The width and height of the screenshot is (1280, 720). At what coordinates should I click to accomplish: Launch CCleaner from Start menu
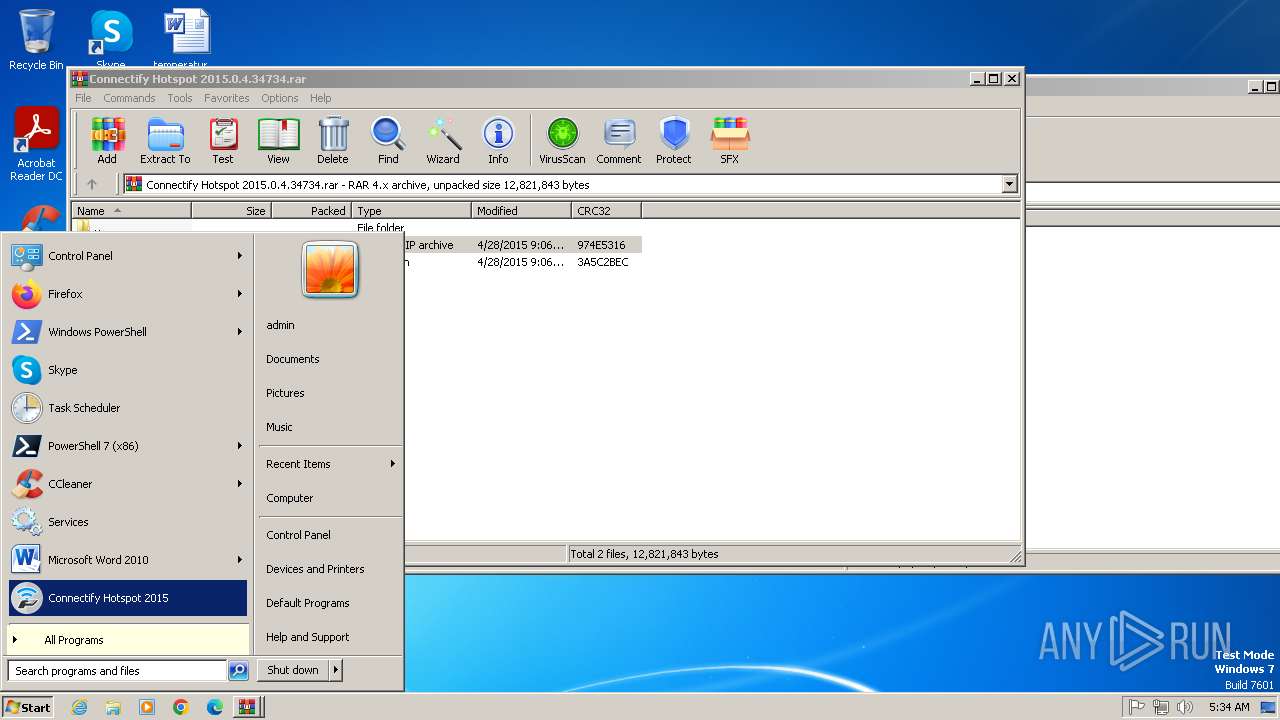click(x=128, y=484)
